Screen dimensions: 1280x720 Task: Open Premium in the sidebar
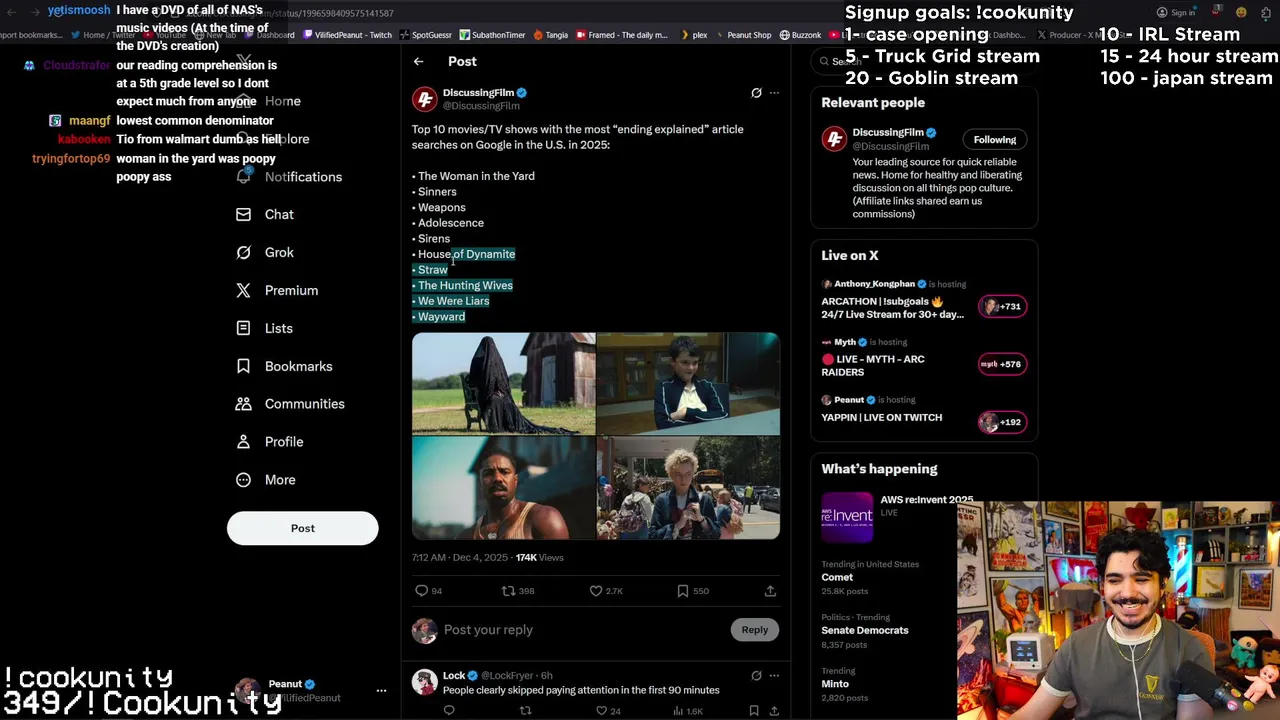pyautogui.click(x=277, y=291)
